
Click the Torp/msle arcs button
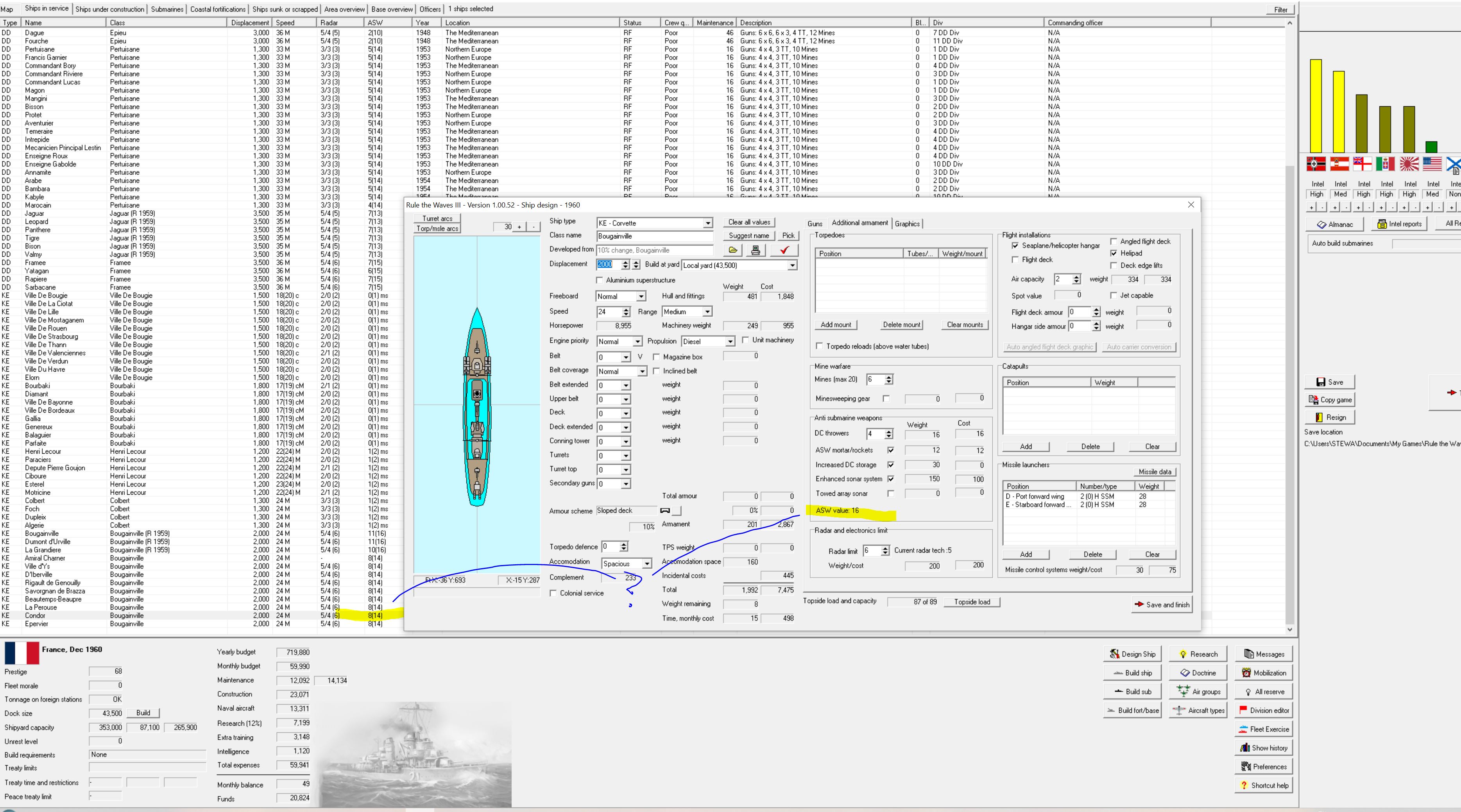[437, 229]
